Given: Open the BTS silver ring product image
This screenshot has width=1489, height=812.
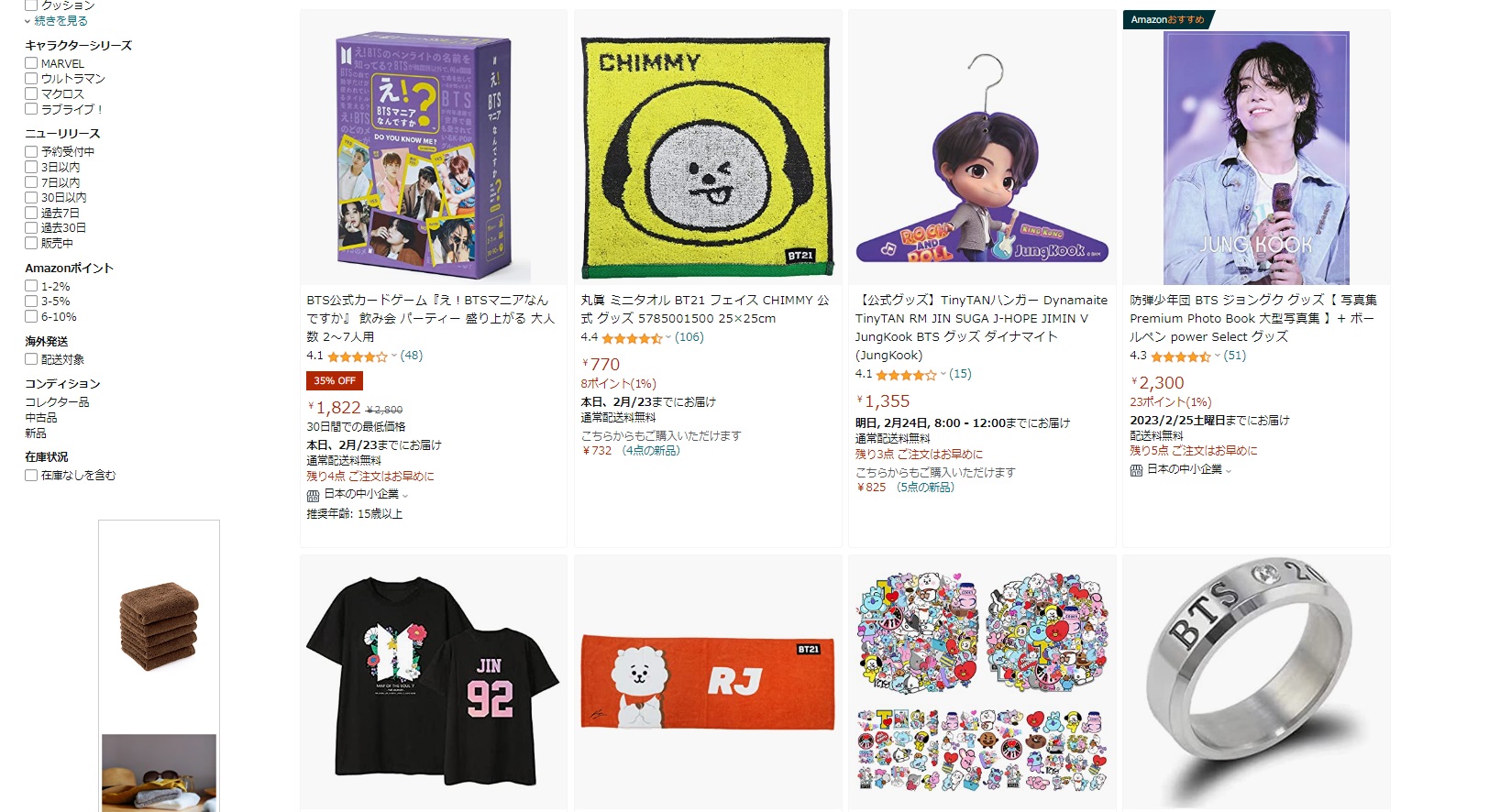Looking at the screenshot, I should pos(1256,683).
